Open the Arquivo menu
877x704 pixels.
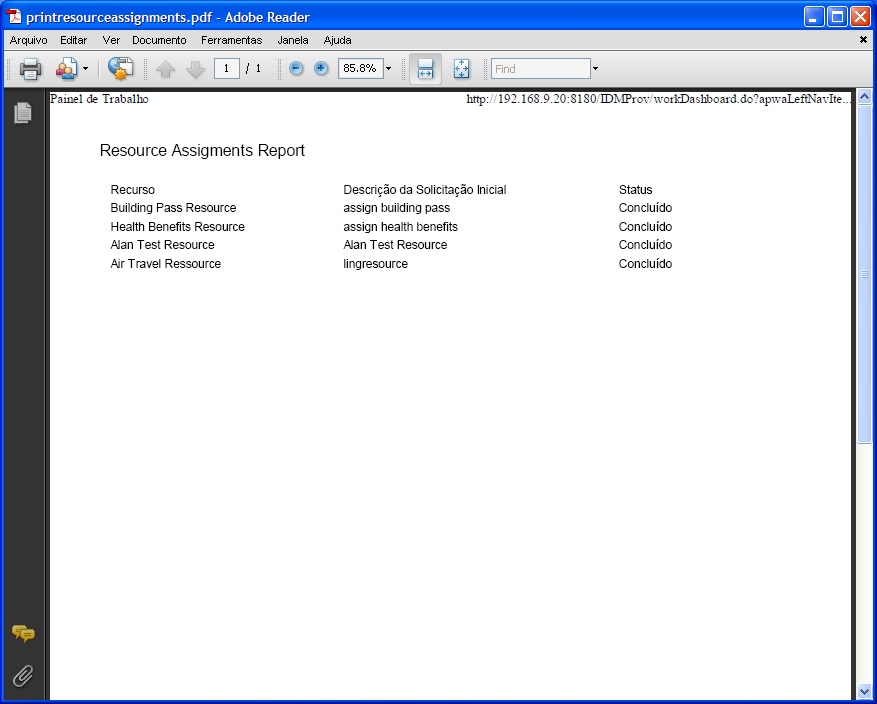click(29, 40)
